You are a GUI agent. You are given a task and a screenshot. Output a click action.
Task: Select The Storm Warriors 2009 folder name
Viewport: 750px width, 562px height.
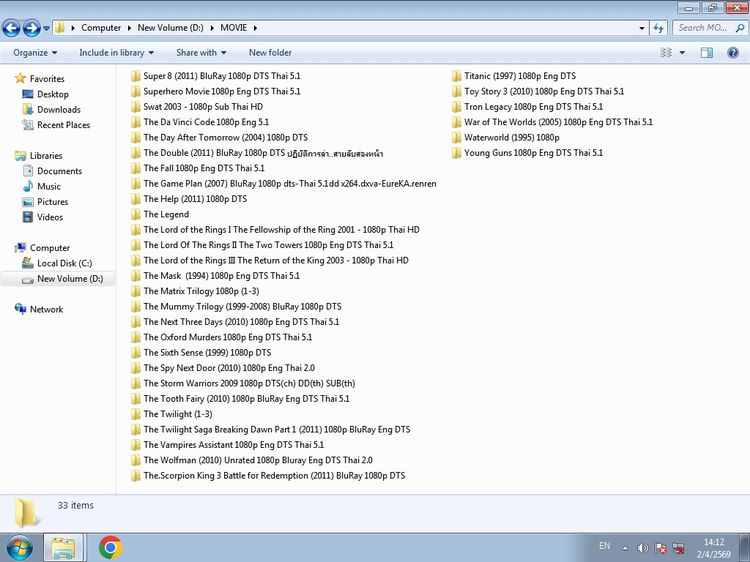pyautogui.click(x=249, y=383)
